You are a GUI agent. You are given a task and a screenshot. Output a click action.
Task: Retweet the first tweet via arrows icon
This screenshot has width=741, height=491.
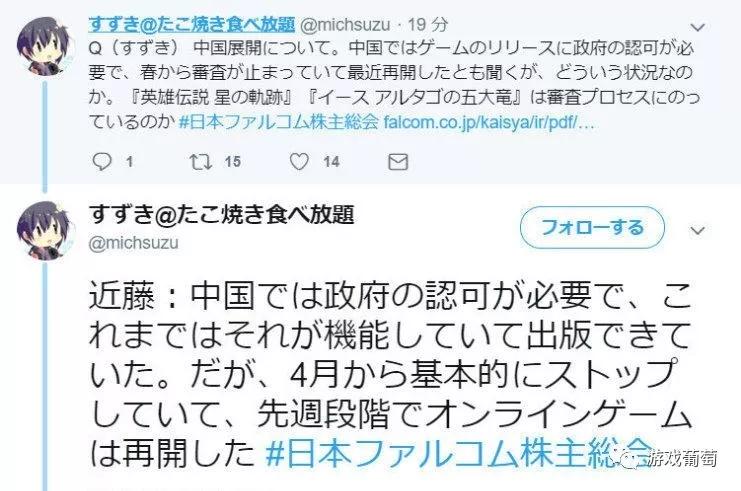tap(200, 162)
